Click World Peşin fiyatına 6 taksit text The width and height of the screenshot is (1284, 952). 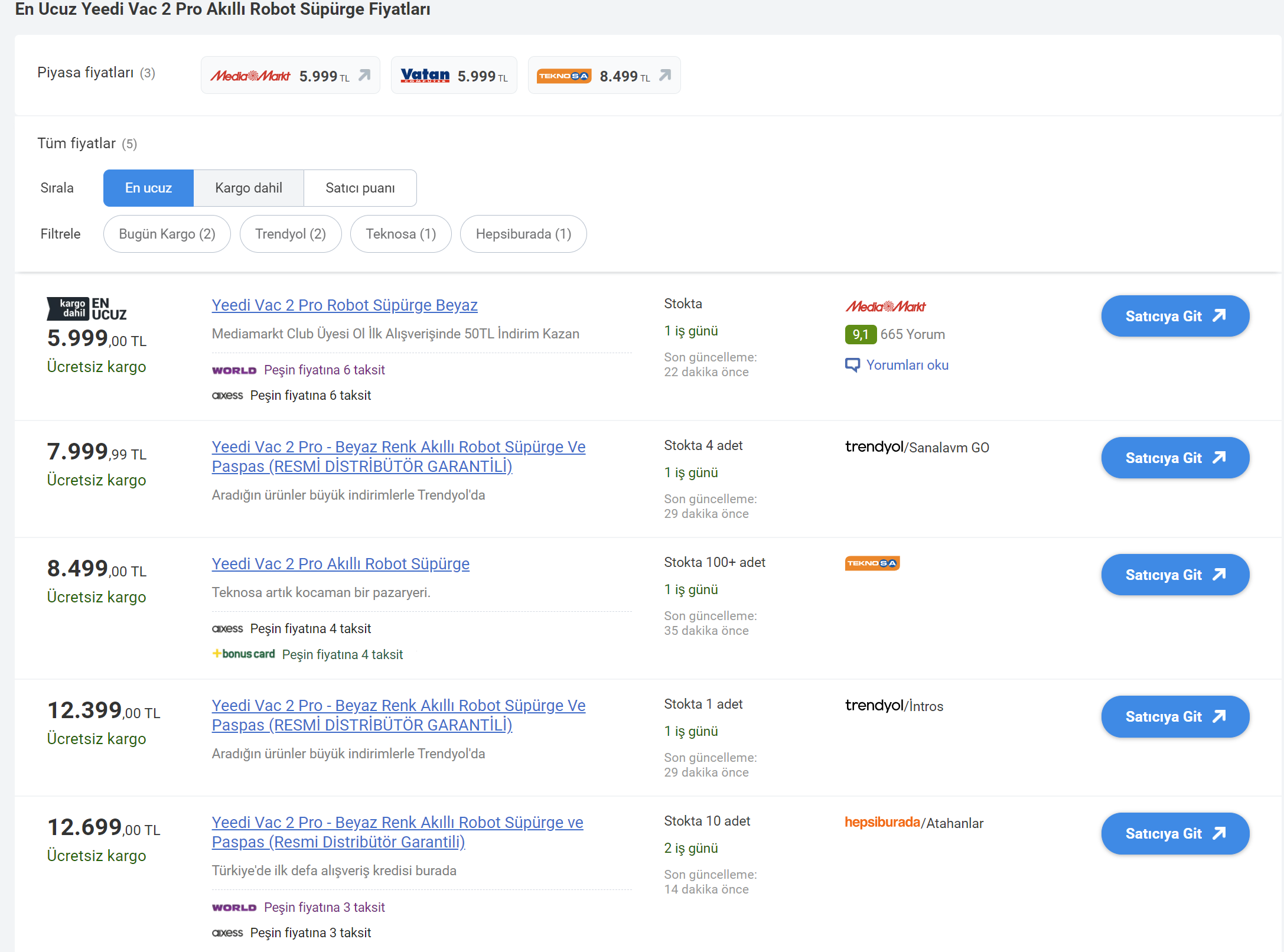(324, 370)
